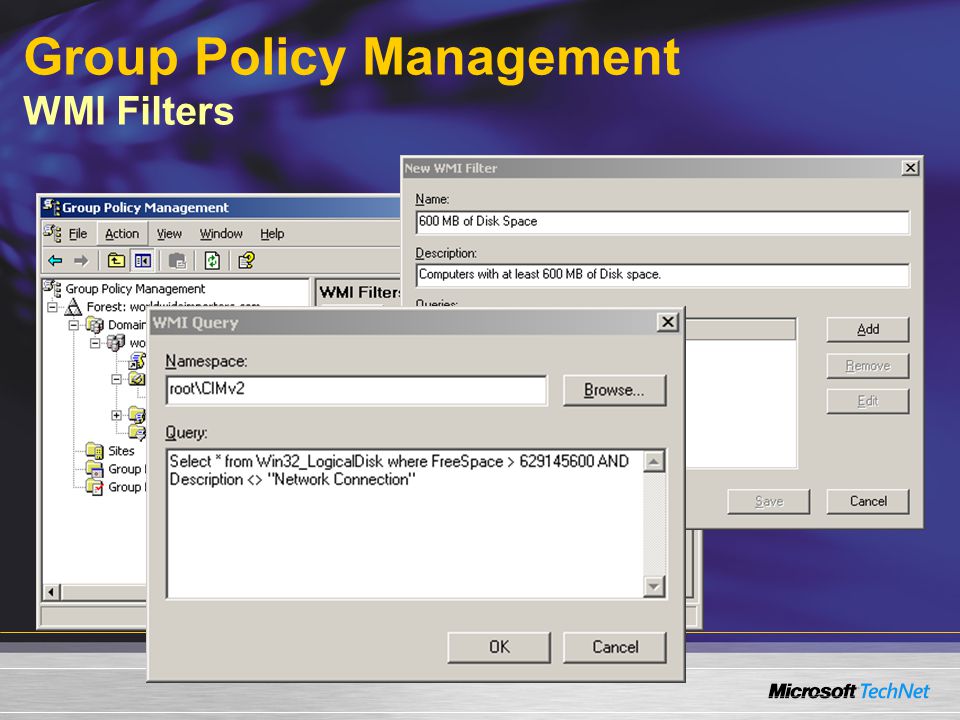Screen dimensions: 960x720
Task: Close the WMI Query dialog
Action: tap(668, 322)
